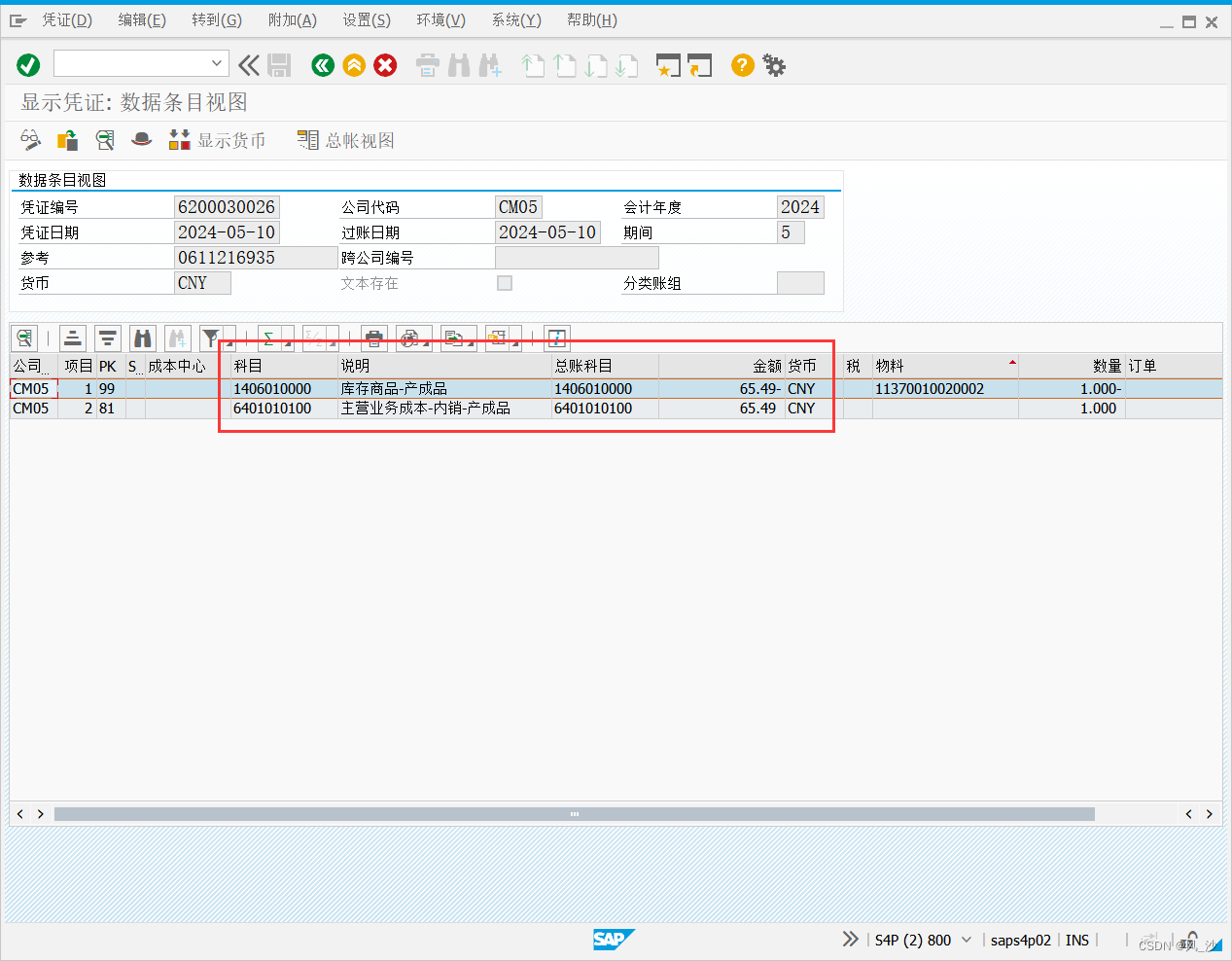Expand the sum icon's dropdown arrow

point(290,342)
